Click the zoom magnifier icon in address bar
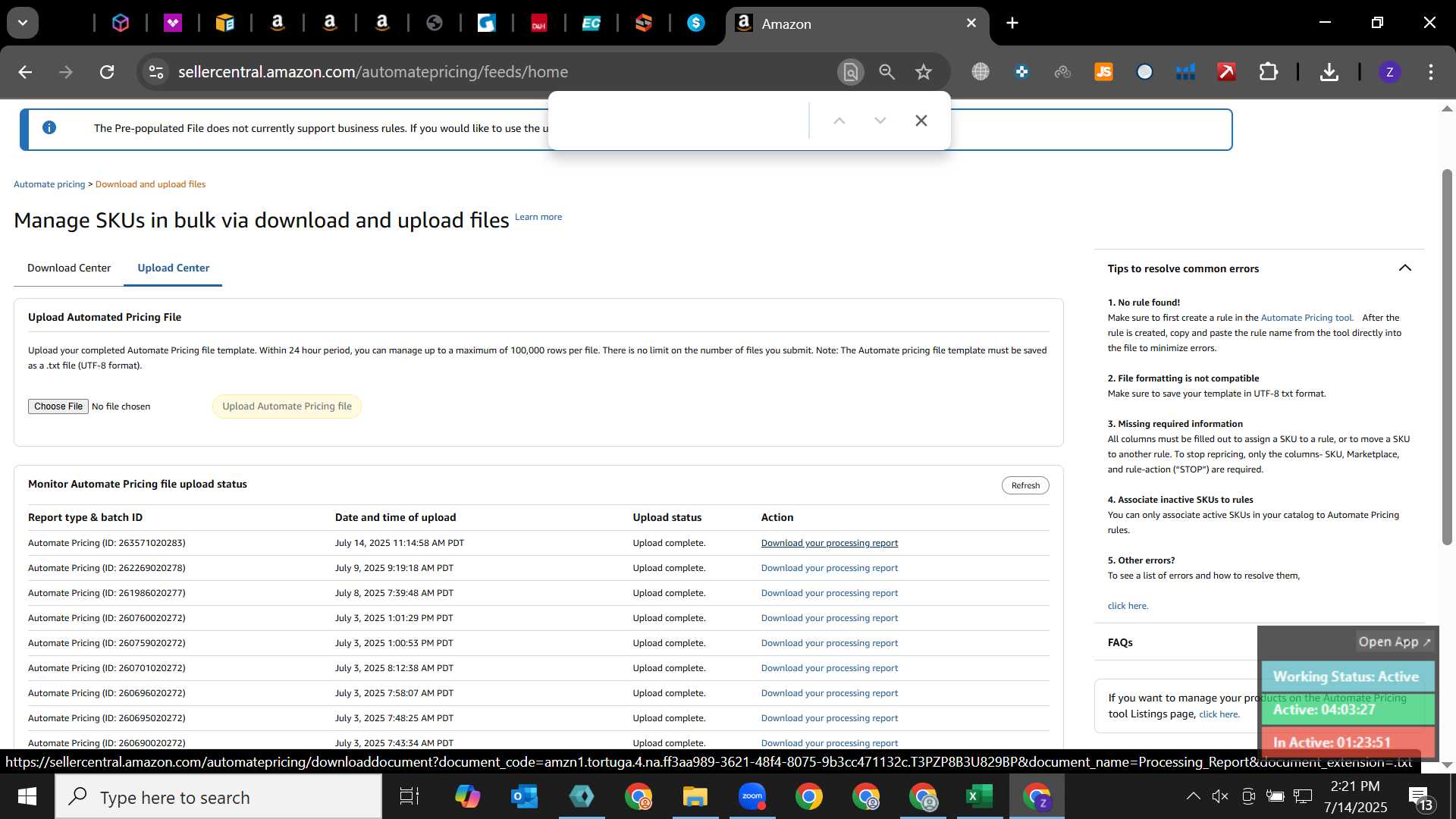This screenshot has width=1456, height=819. coord(886,72)
